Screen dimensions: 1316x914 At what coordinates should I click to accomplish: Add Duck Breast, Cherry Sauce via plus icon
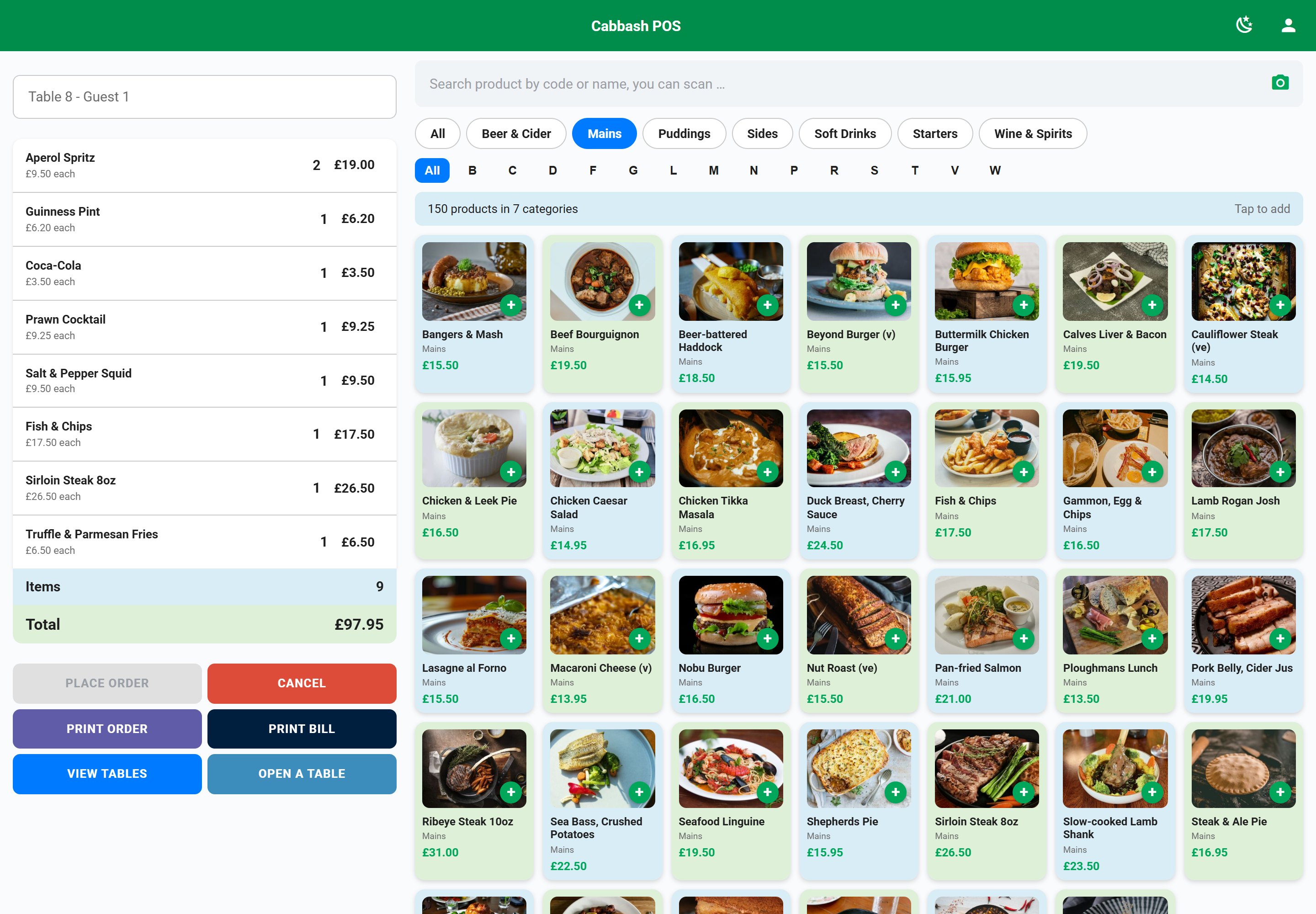pos(896,472)
